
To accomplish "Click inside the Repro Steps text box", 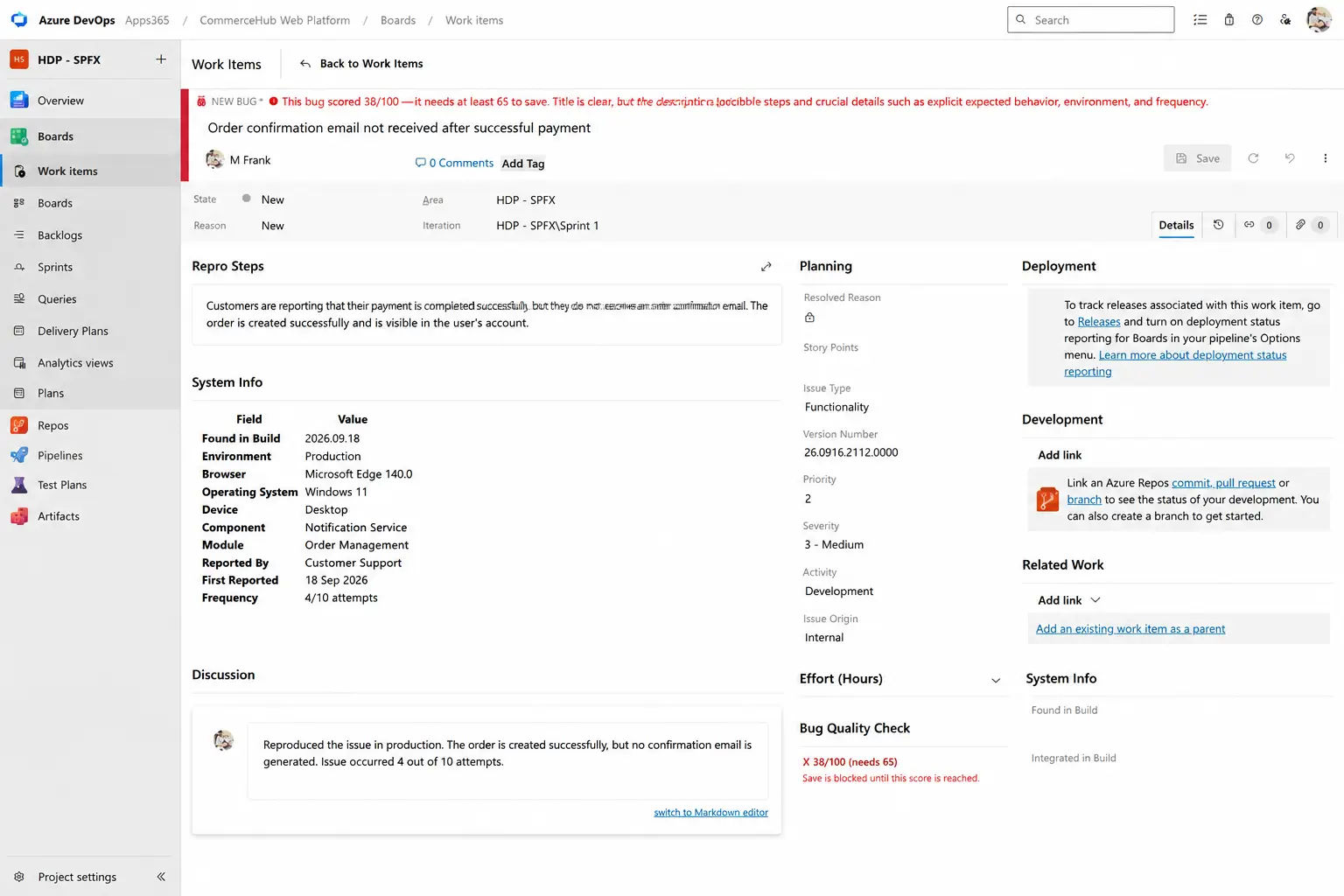I will tap(486, 314).
